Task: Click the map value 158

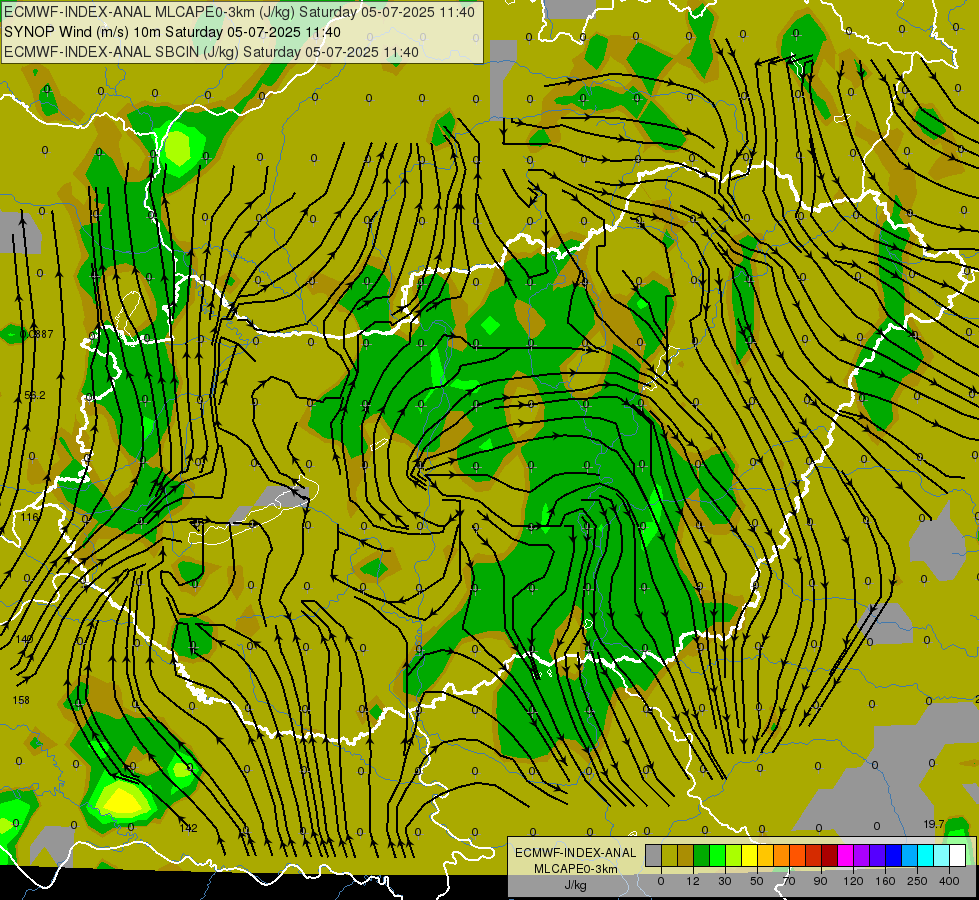Action: (21, 700)
